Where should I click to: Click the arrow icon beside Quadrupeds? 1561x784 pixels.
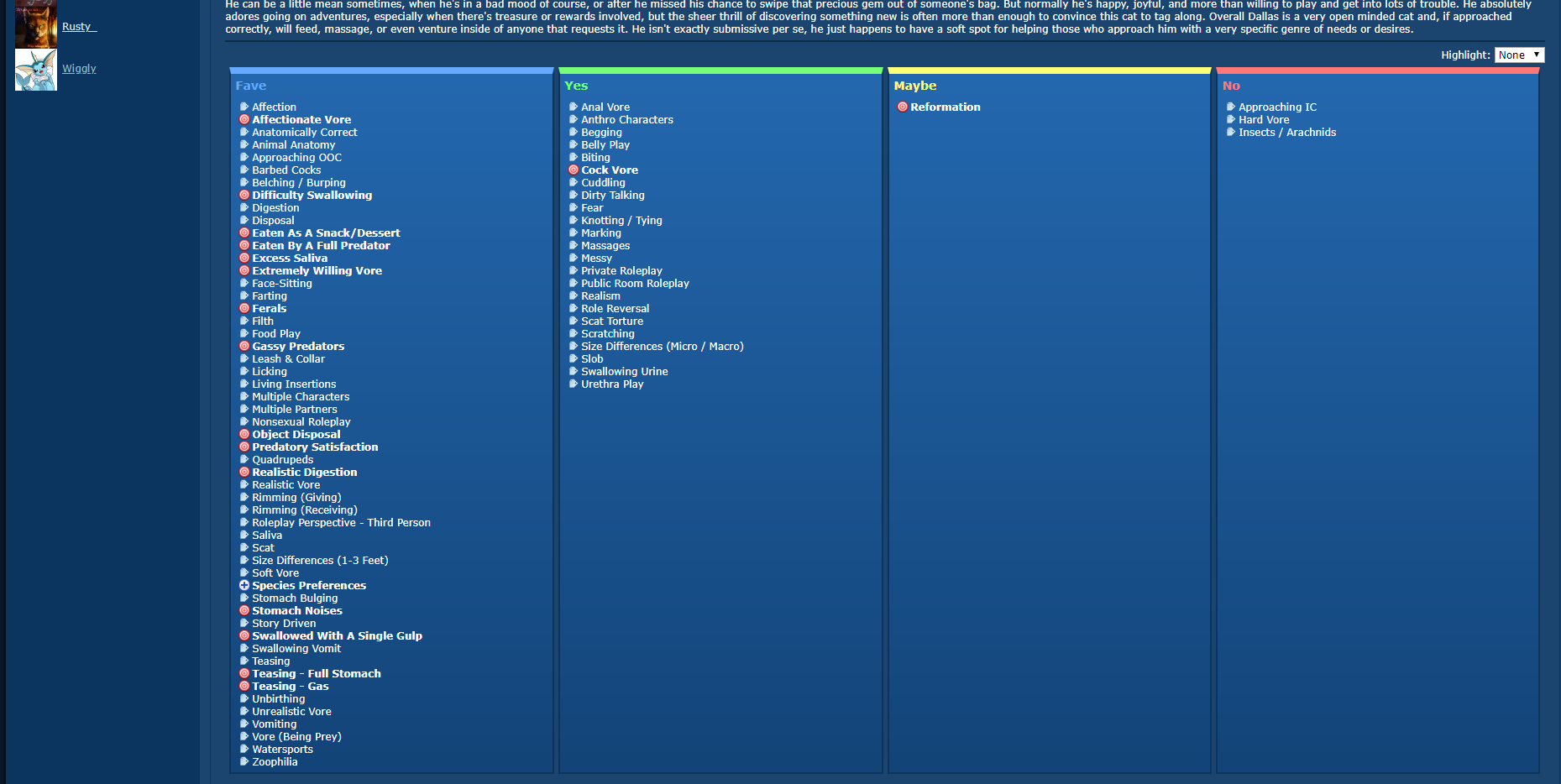pos(244,459)
